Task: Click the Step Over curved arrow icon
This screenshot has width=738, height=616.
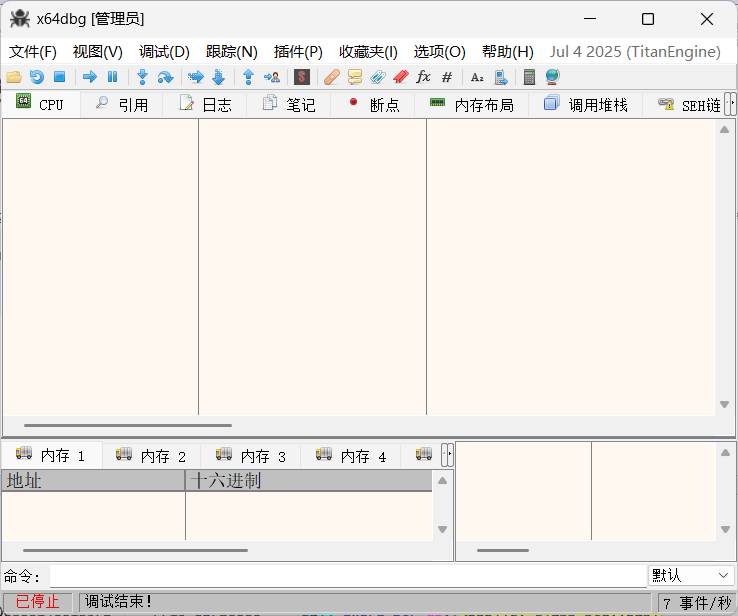Action: pyautogui.click(x=165, y=77)
